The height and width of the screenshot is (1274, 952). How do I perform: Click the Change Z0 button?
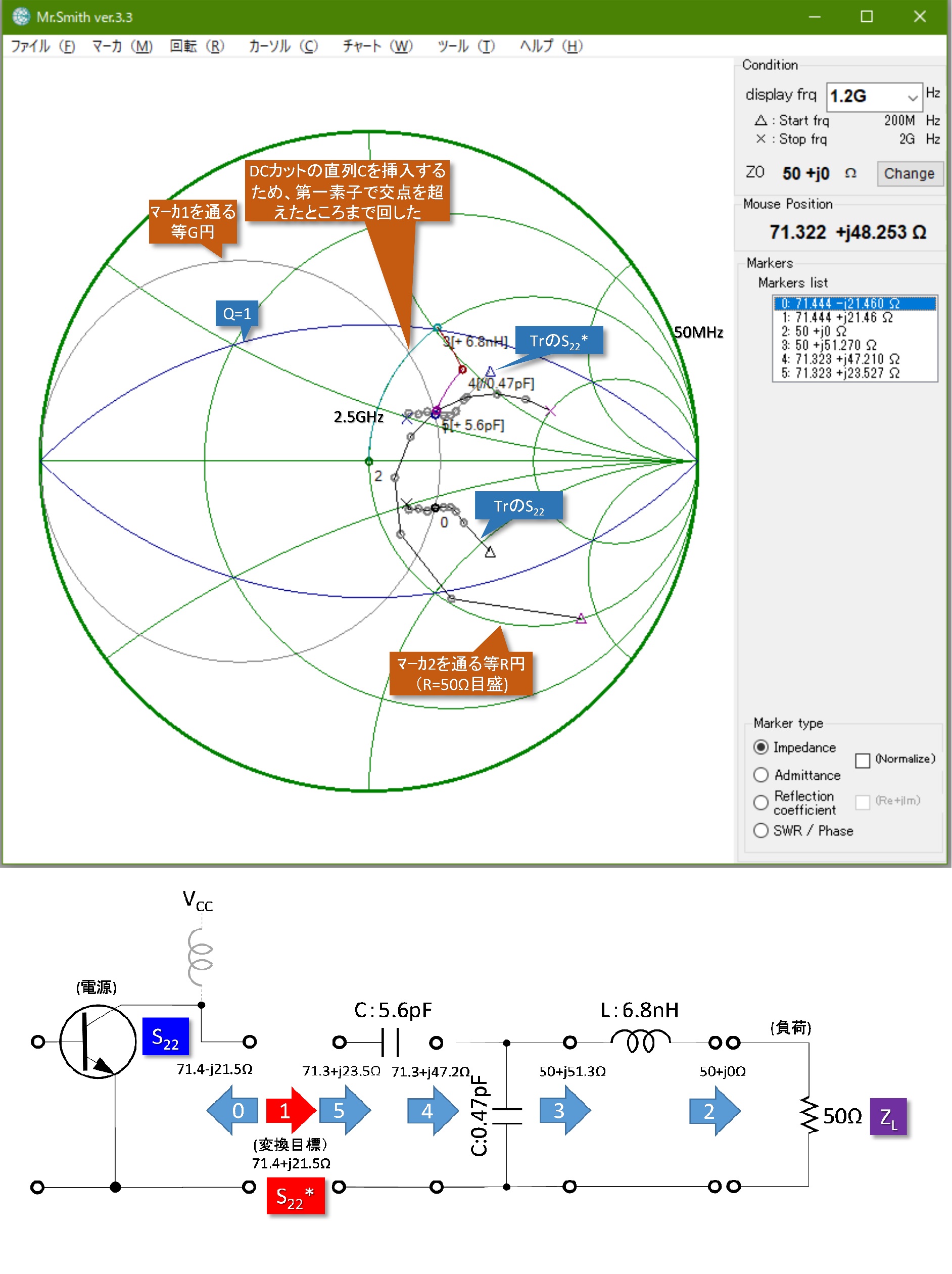point(909,173)
